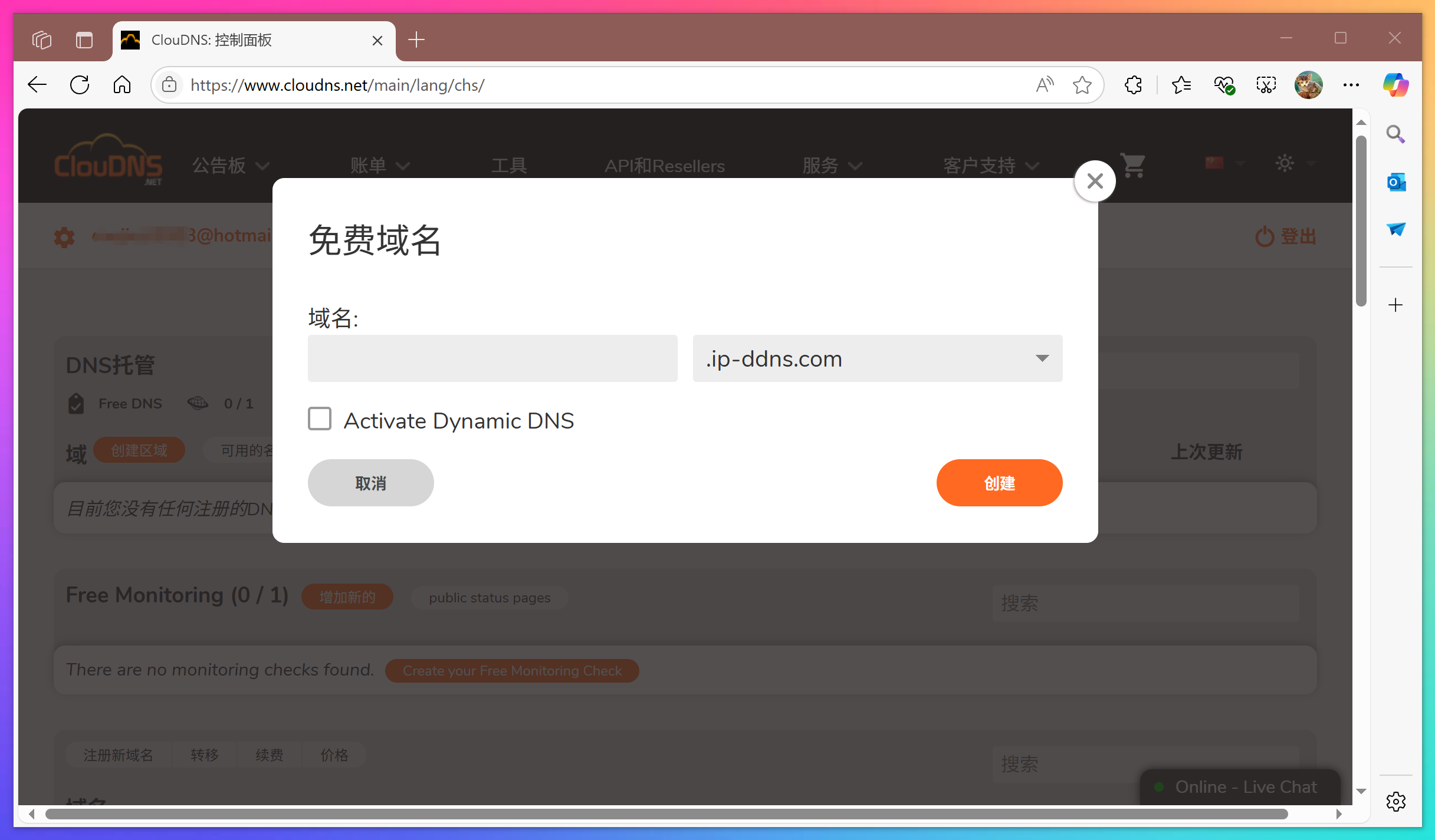Click the theme brightness sun icon

coord(1285,163)
